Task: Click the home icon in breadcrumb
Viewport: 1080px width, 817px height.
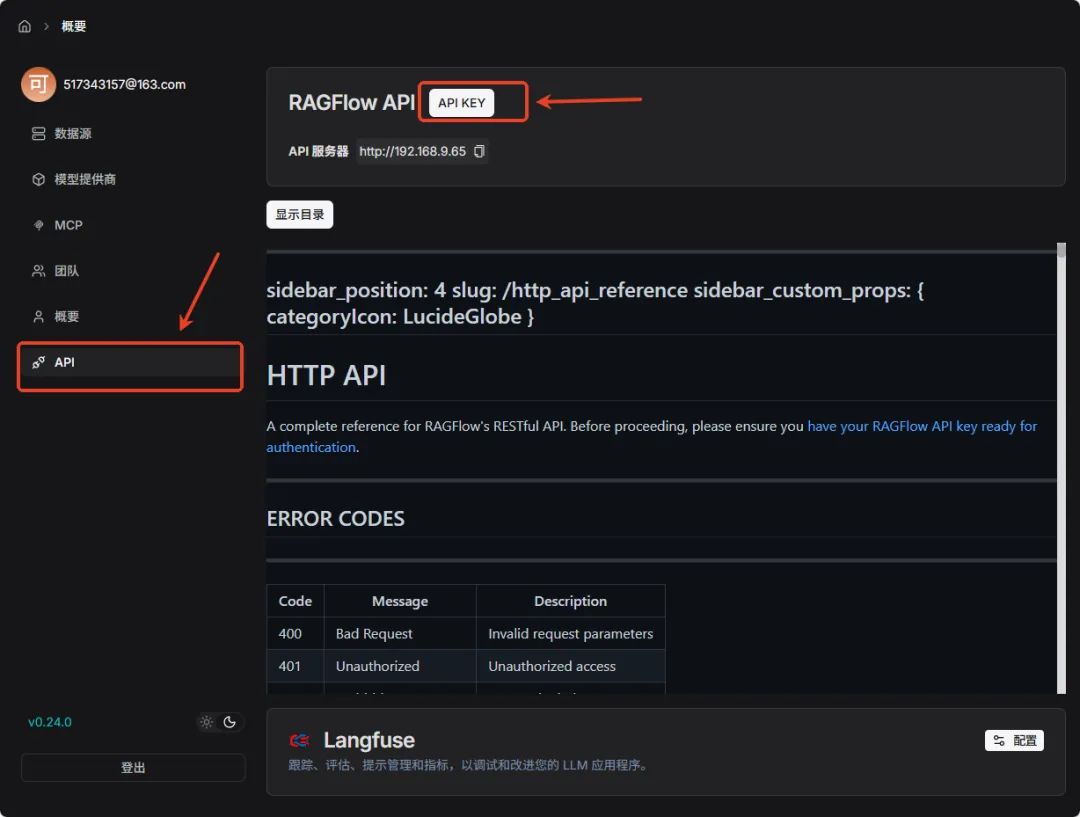Action: coord(25,26)
